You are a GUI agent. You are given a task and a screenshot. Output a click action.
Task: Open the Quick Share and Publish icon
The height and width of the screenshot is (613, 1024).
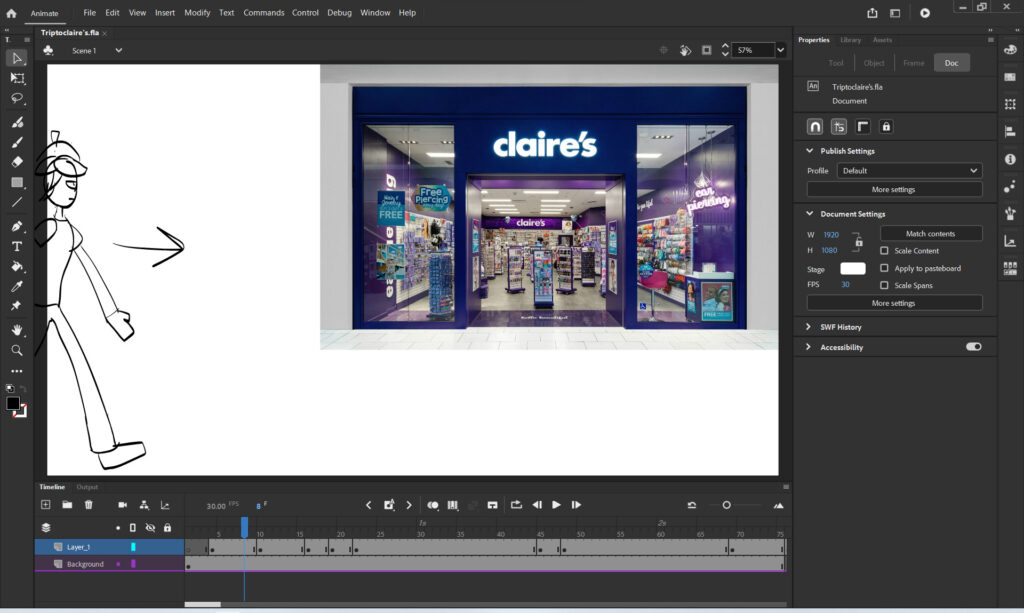coord(872,12)
